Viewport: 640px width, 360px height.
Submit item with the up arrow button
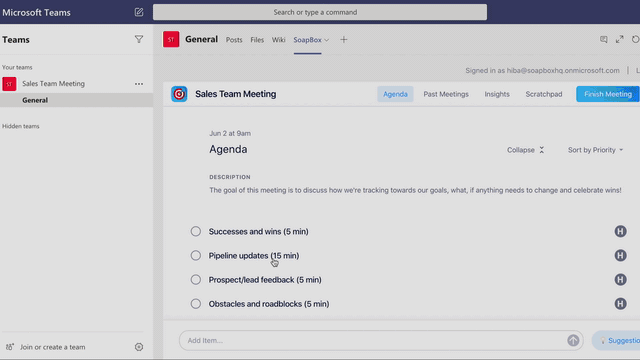[573, 340]
